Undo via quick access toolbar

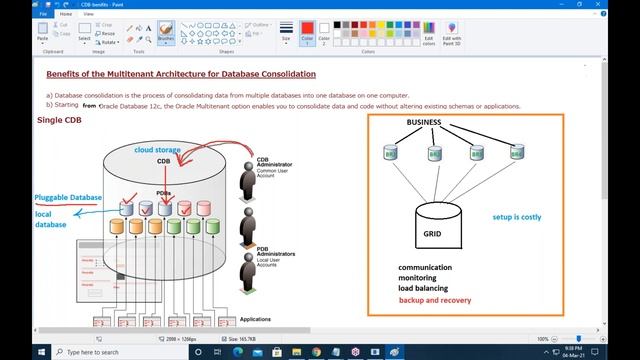[x=57, y=4]
